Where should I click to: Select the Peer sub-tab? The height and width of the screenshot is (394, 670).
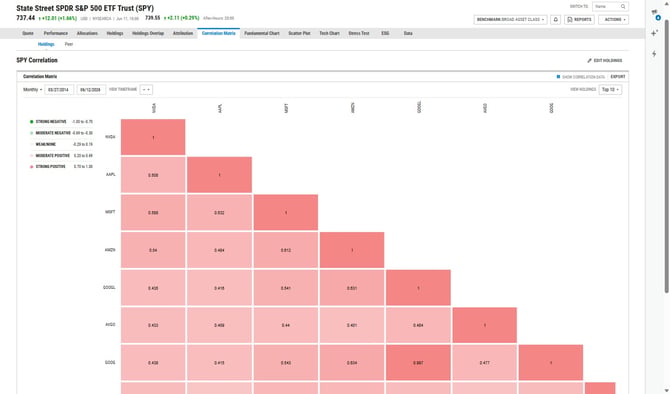point(69,44)
